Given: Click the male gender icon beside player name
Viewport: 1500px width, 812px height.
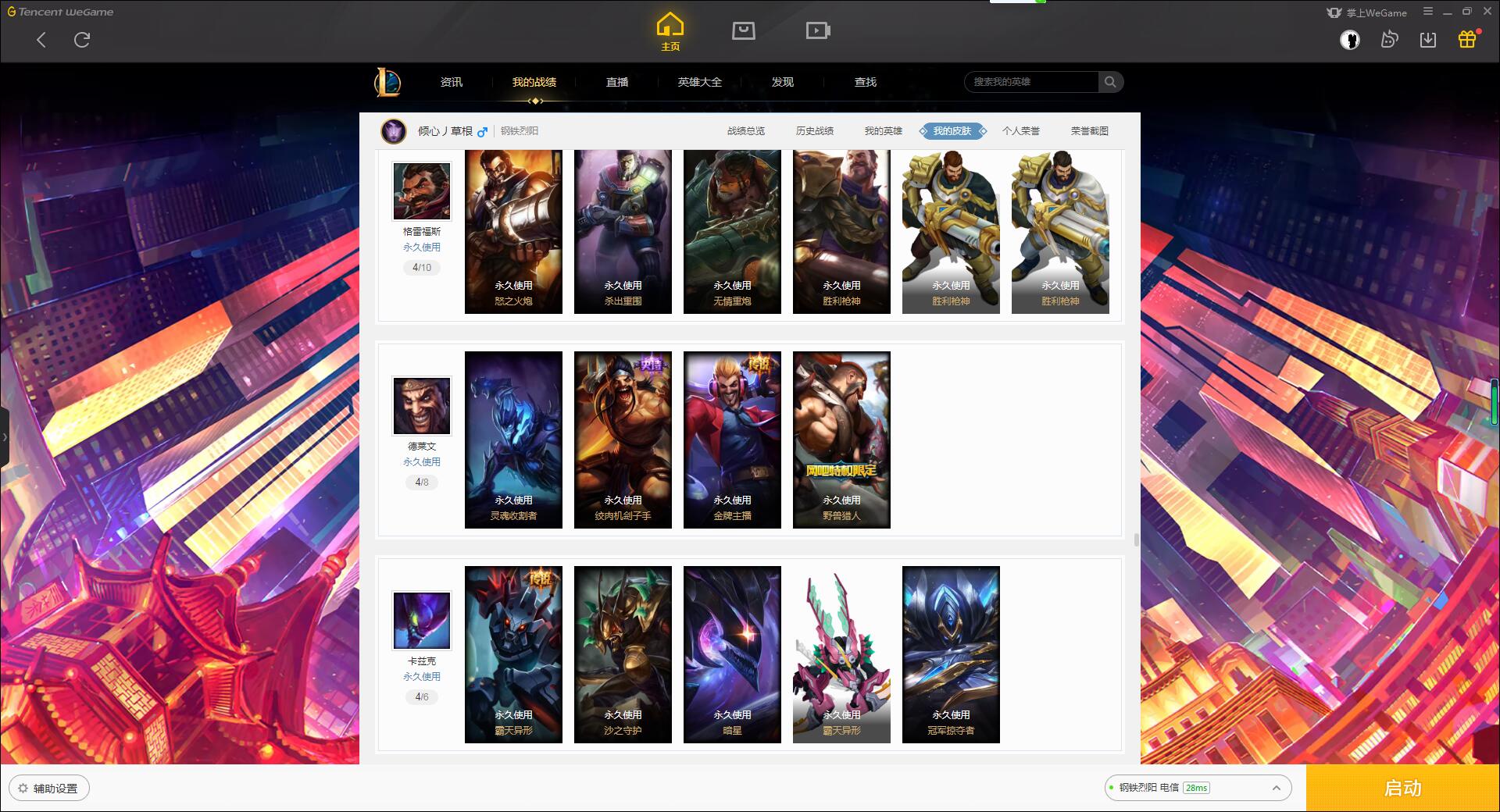Looking at the screenshot, I should click(x=482, y=132).
